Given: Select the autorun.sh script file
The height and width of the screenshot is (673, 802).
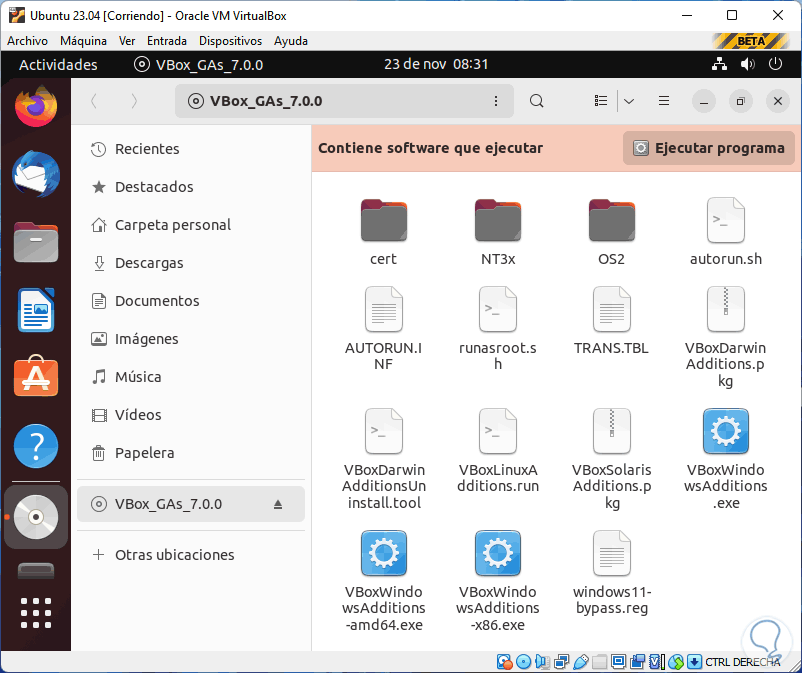Looking at the screenshot, I should [726, 231].
